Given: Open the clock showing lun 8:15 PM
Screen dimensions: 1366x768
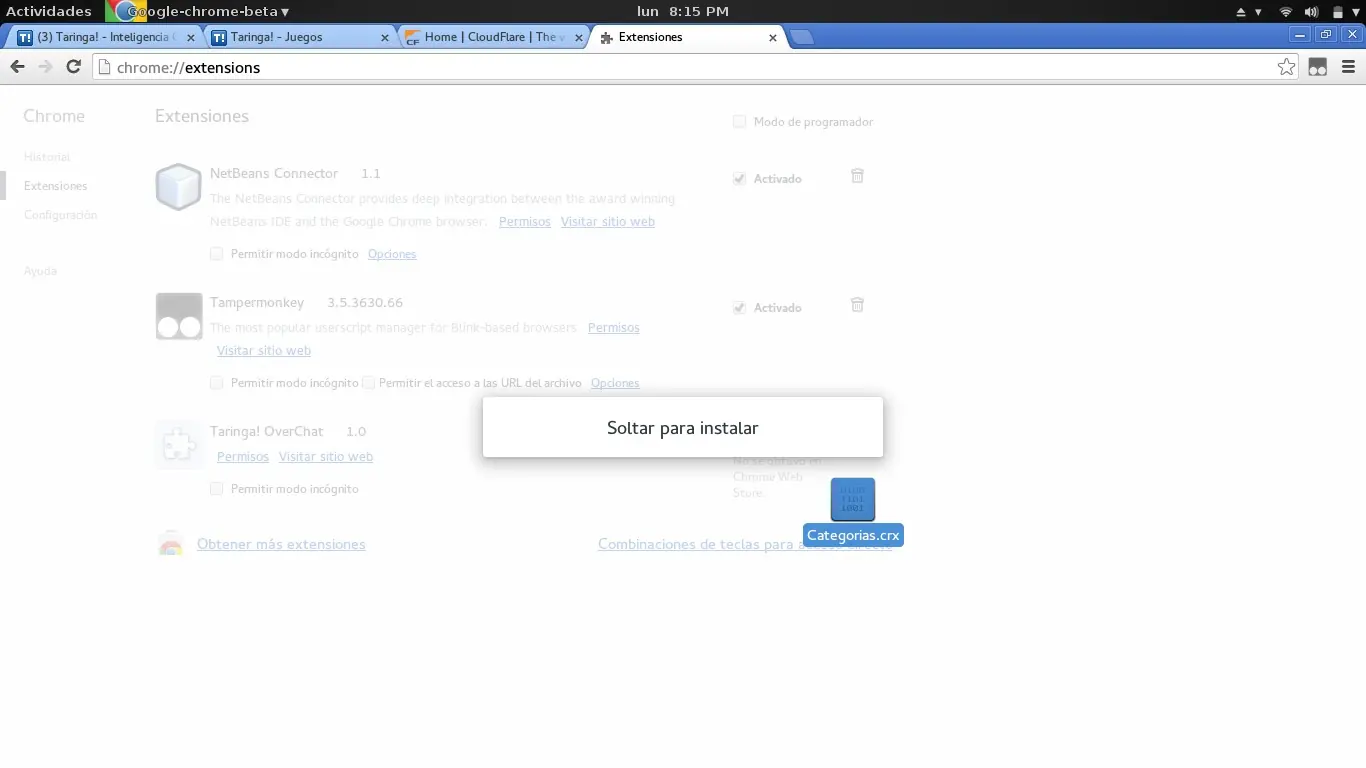Looking at the screenshot, I should pos(683,12).
